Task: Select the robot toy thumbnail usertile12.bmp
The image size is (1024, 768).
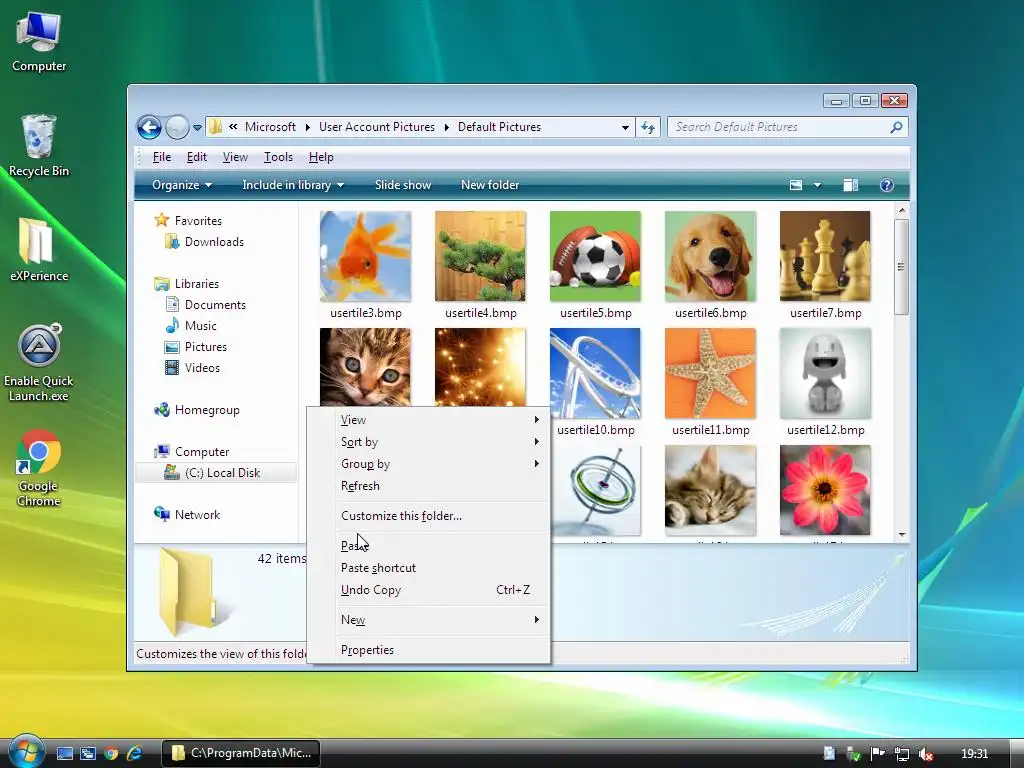Action: coord(825,373)
